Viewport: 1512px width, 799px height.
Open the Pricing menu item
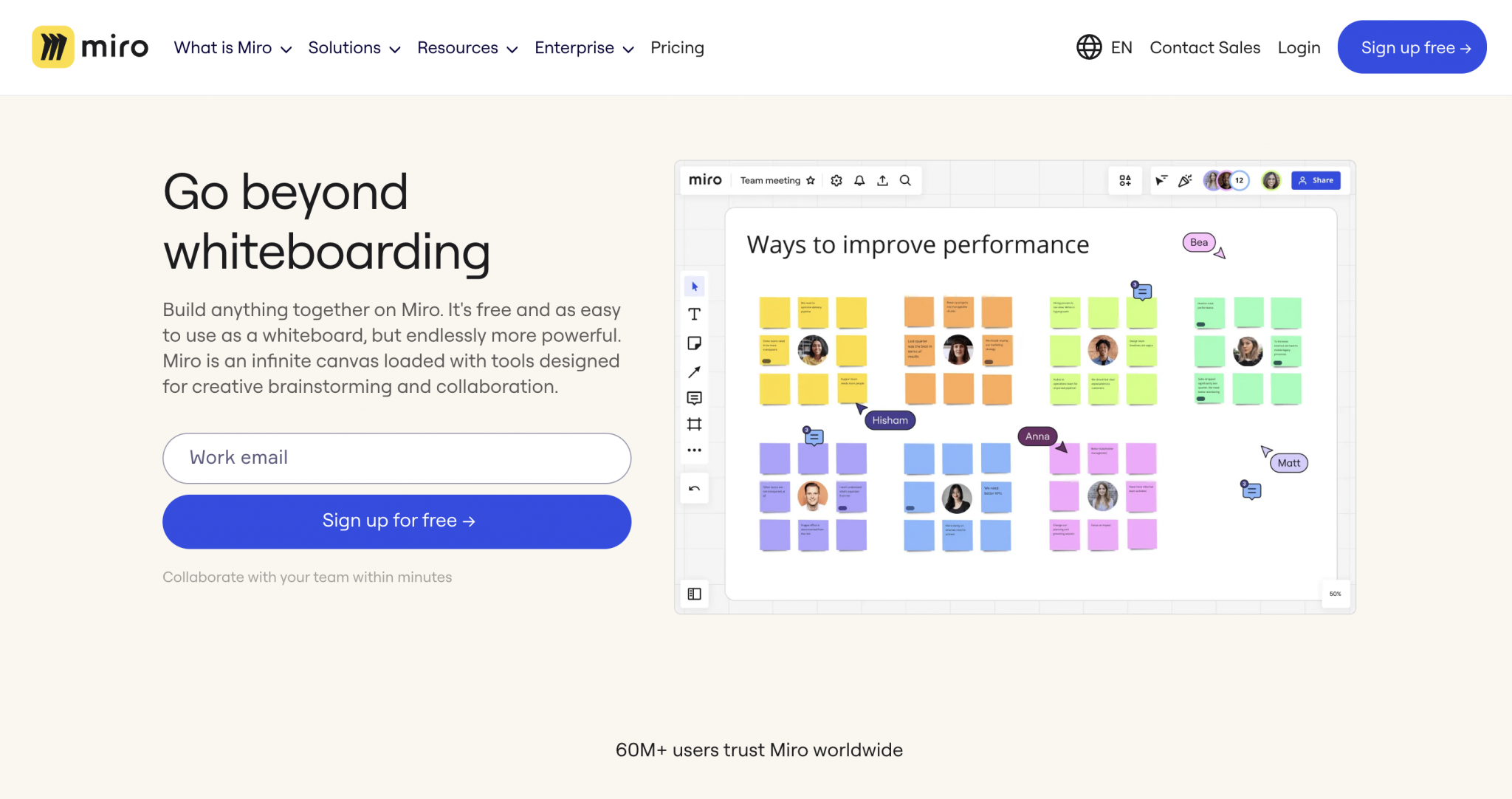click(x=677, y=47)
